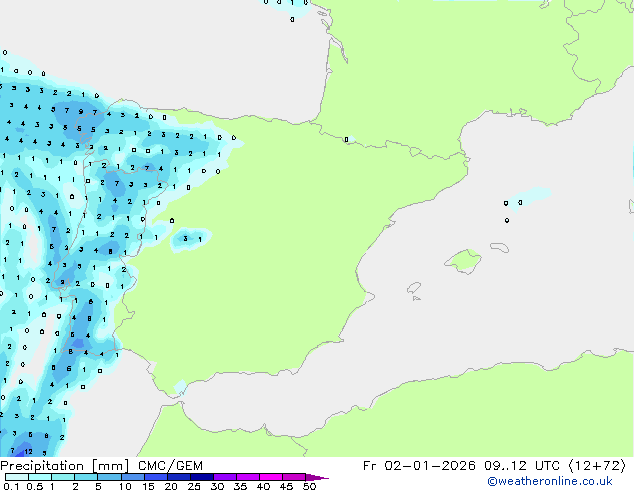Viewport: 634px width, 490px height.
Task: Click the legend label '0.1'
Action: [x=11, y=486]
